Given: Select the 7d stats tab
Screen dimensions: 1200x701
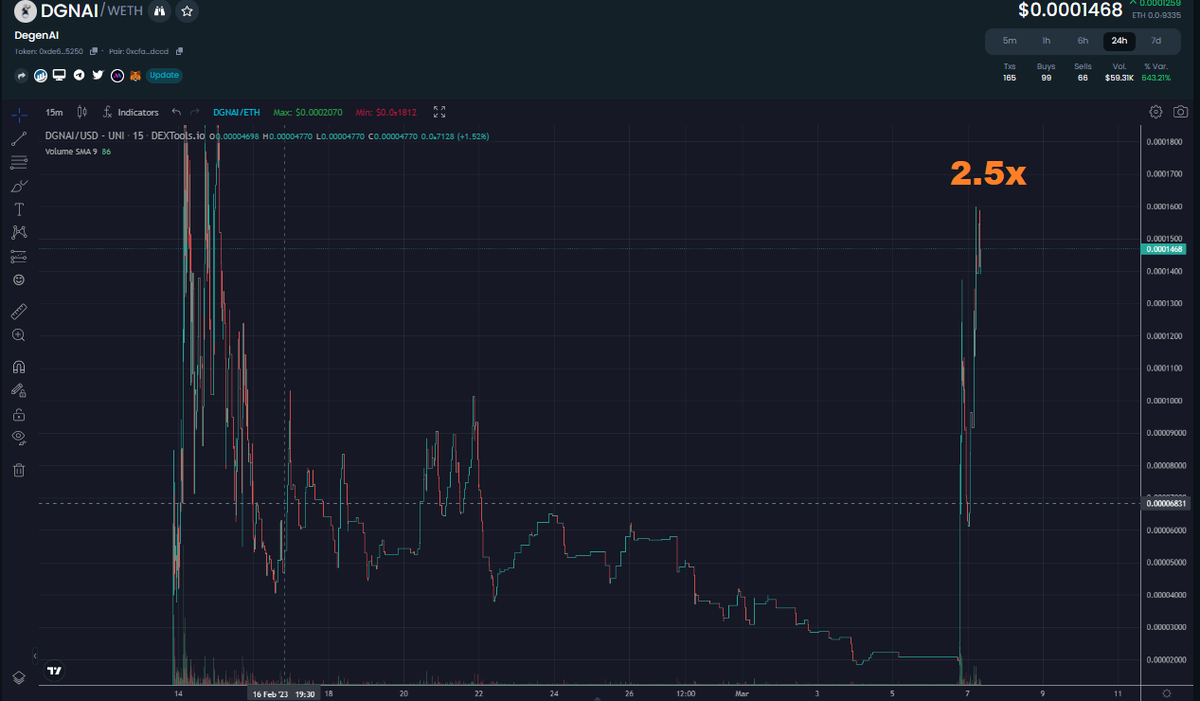Looking at the screenshot, I should click(x=1156, y=41).
